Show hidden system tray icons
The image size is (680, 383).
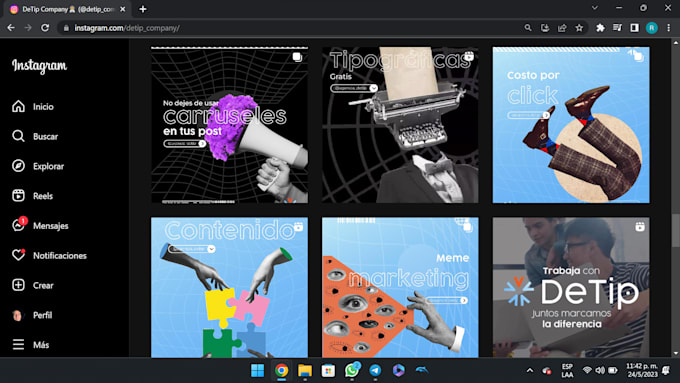coord(530,370)
